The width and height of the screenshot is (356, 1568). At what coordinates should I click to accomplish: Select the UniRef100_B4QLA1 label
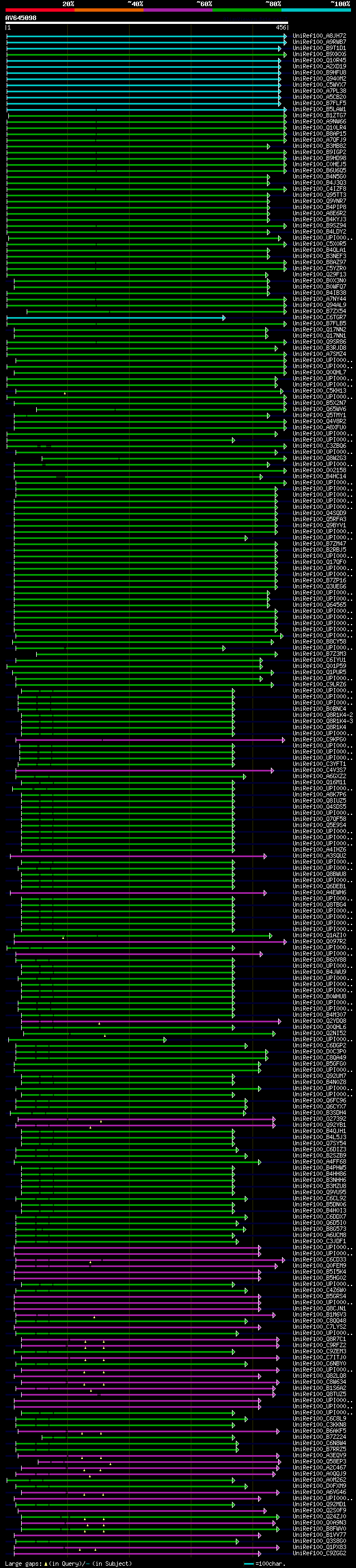point(319,250)
